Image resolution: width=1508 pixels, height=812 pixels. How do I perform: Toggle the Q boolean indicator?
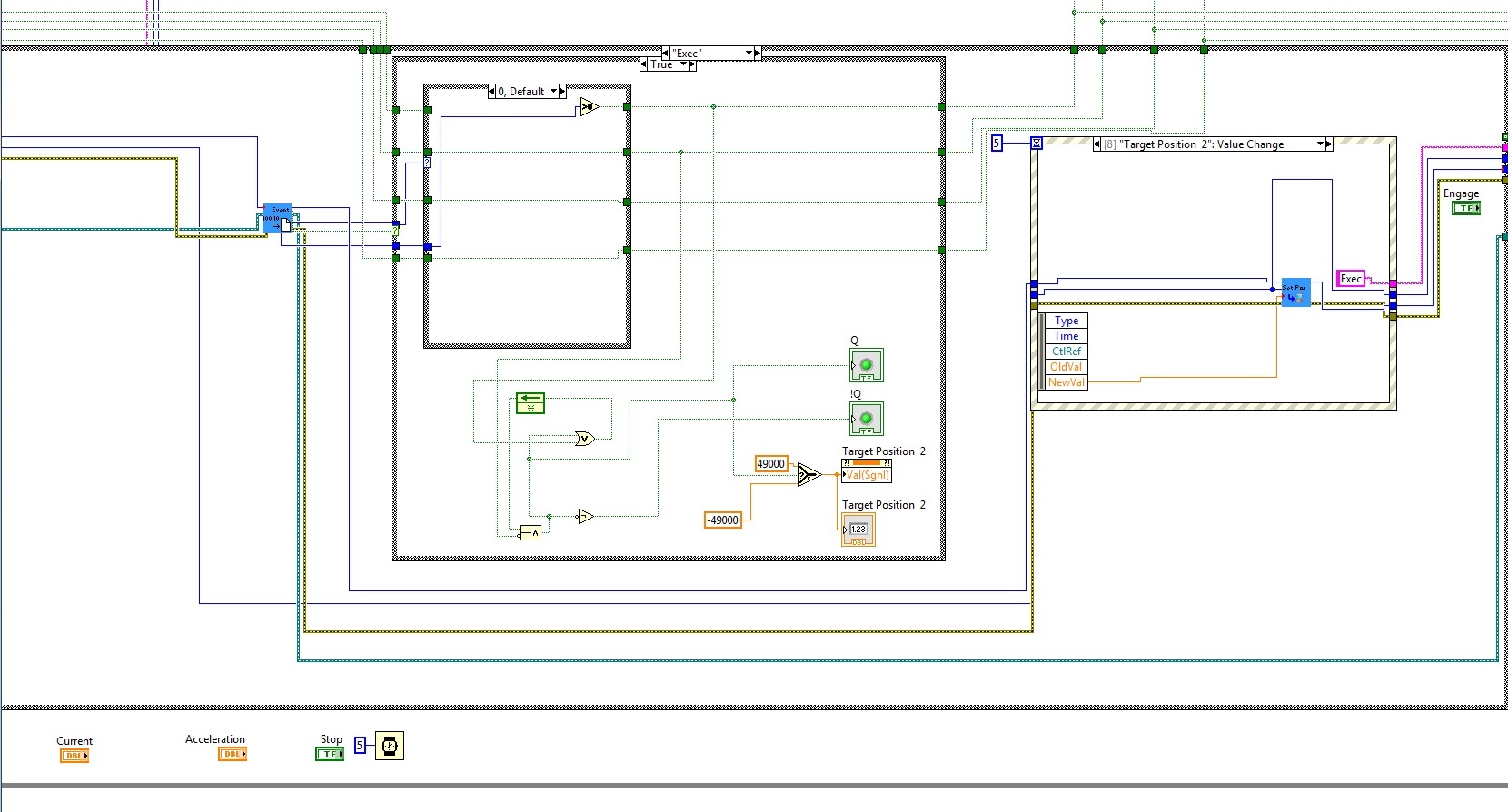[867, 365]
